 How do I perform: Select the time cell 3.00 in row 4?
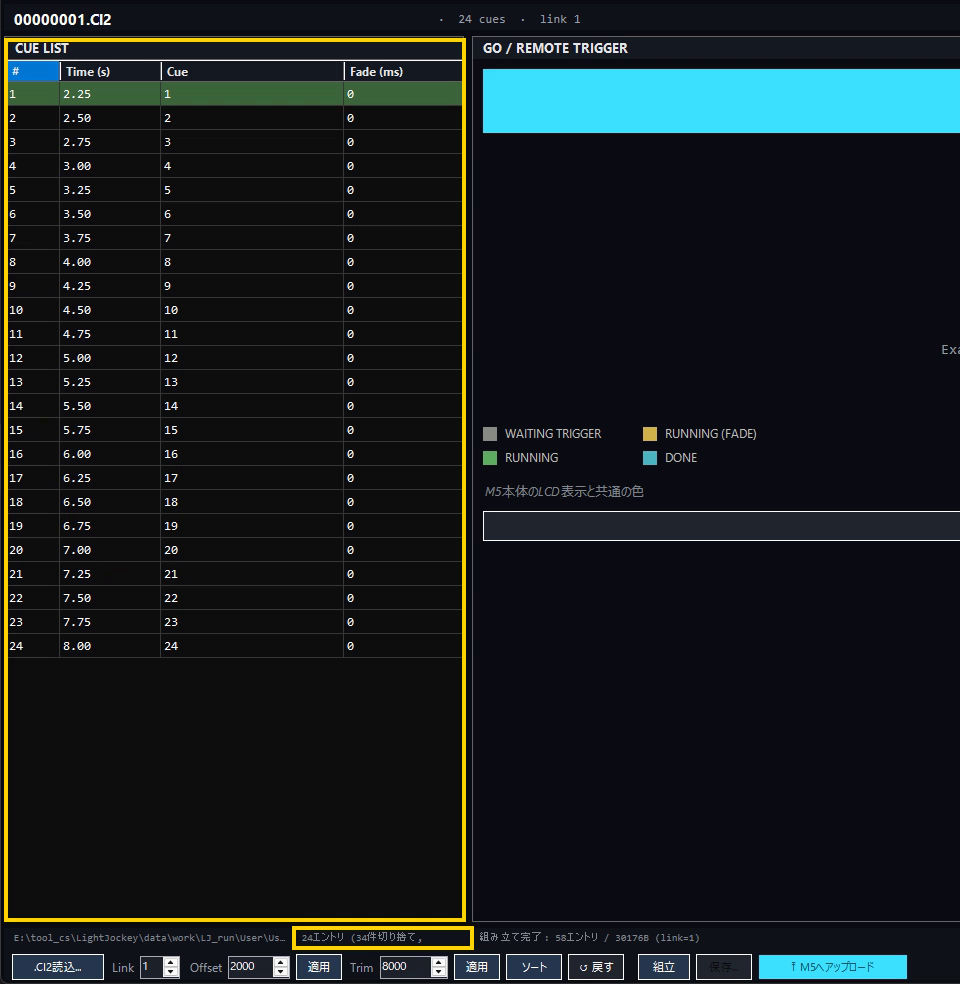pyautogui.click(x=110, y=166)
